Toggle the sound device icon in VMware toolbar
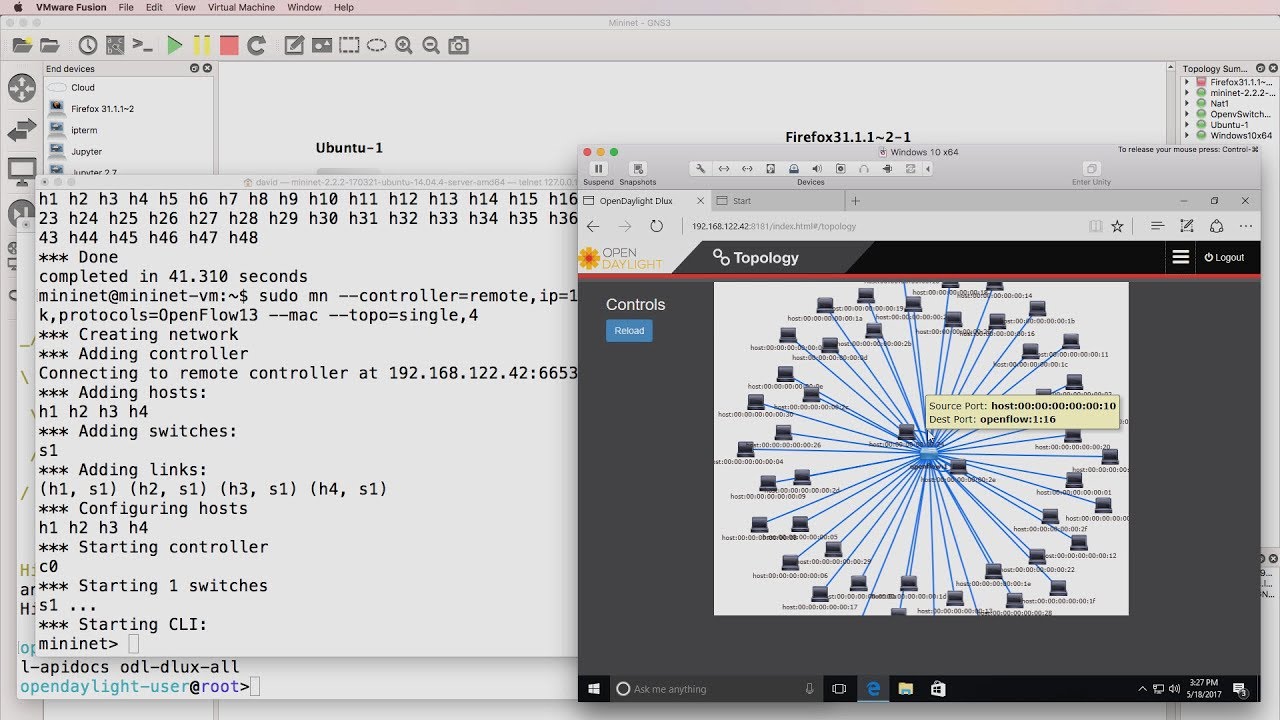Screen dimensions: 1280x720 (x=817, y=169)
